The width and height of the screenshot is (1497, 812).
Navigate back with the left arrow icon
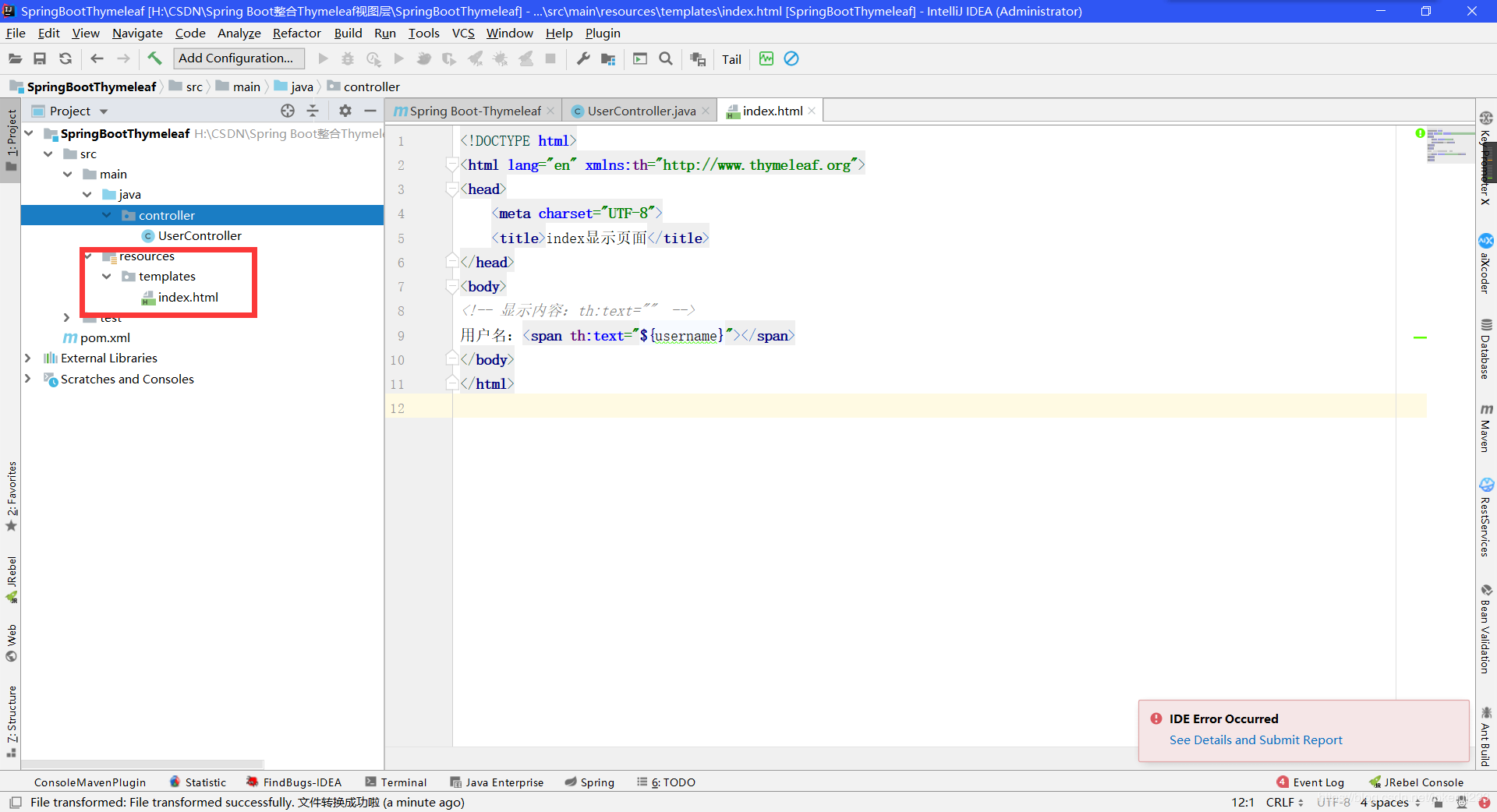97,58
